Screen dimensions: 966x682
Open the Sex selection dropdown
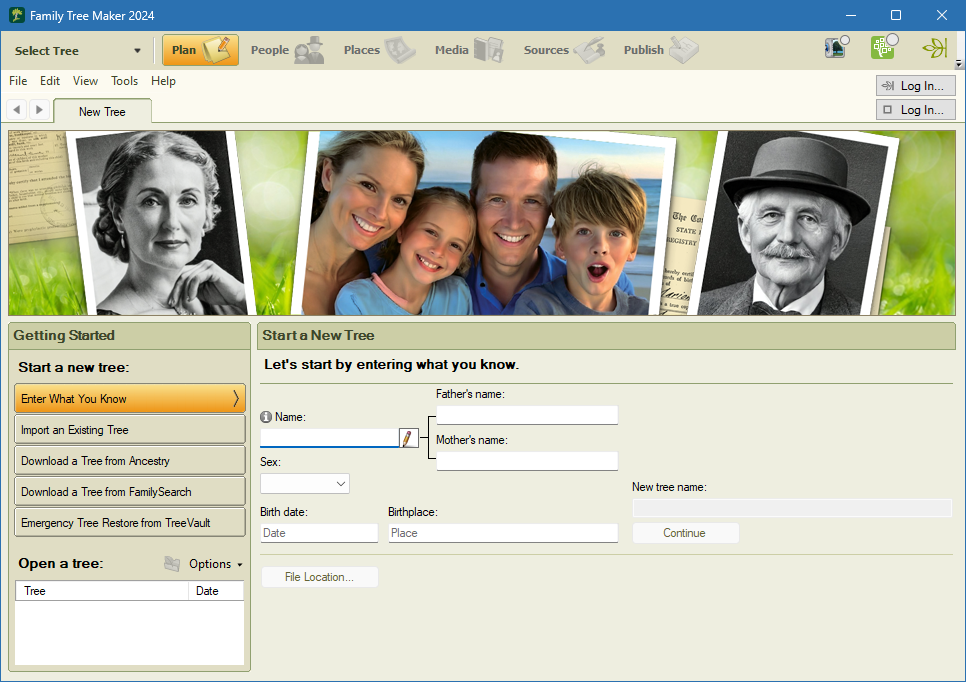(304, 483)
